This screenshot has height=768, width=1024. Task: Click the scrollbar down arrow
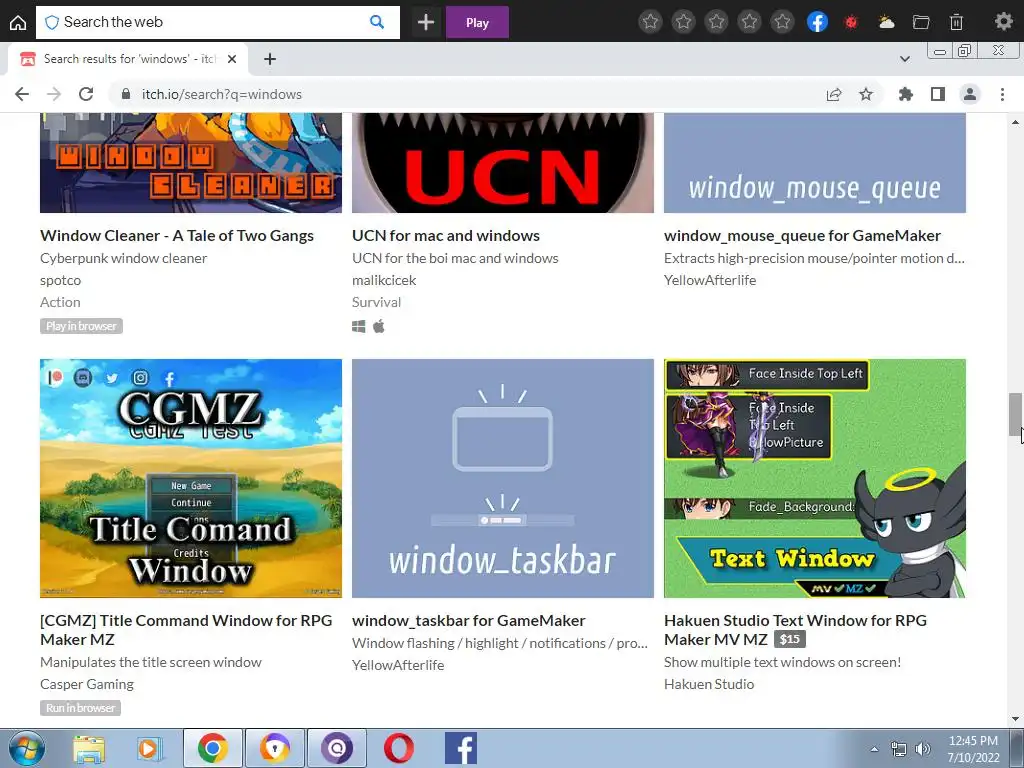tap(1015, 720)
